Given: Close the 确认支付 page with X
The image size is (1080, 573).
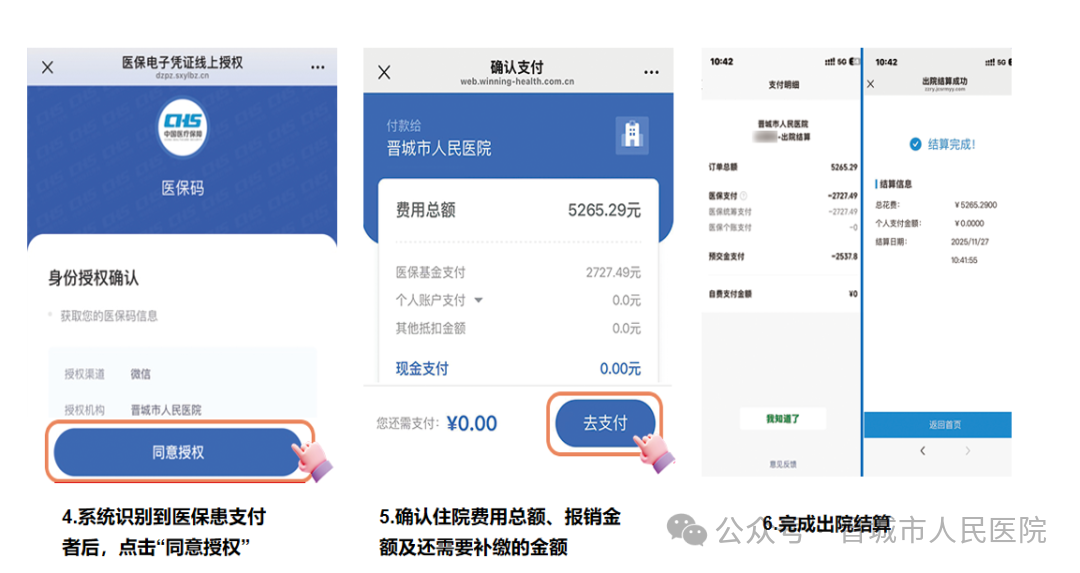Looking at the screenshot, I should coord(384,72).
